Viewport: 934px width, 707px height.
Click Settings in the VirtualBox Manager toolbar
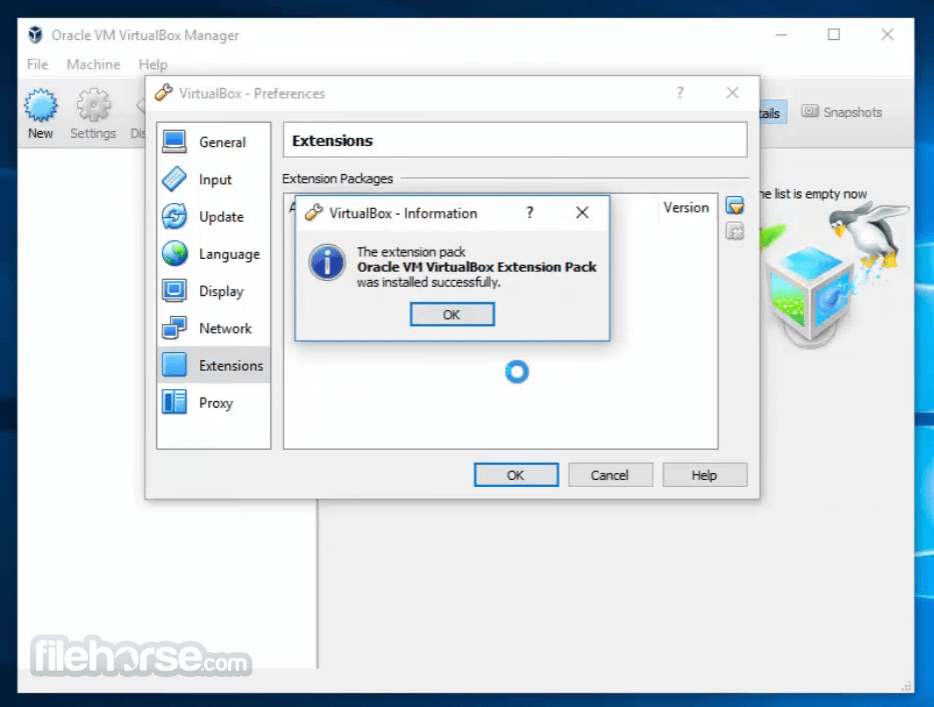[93, 114]
